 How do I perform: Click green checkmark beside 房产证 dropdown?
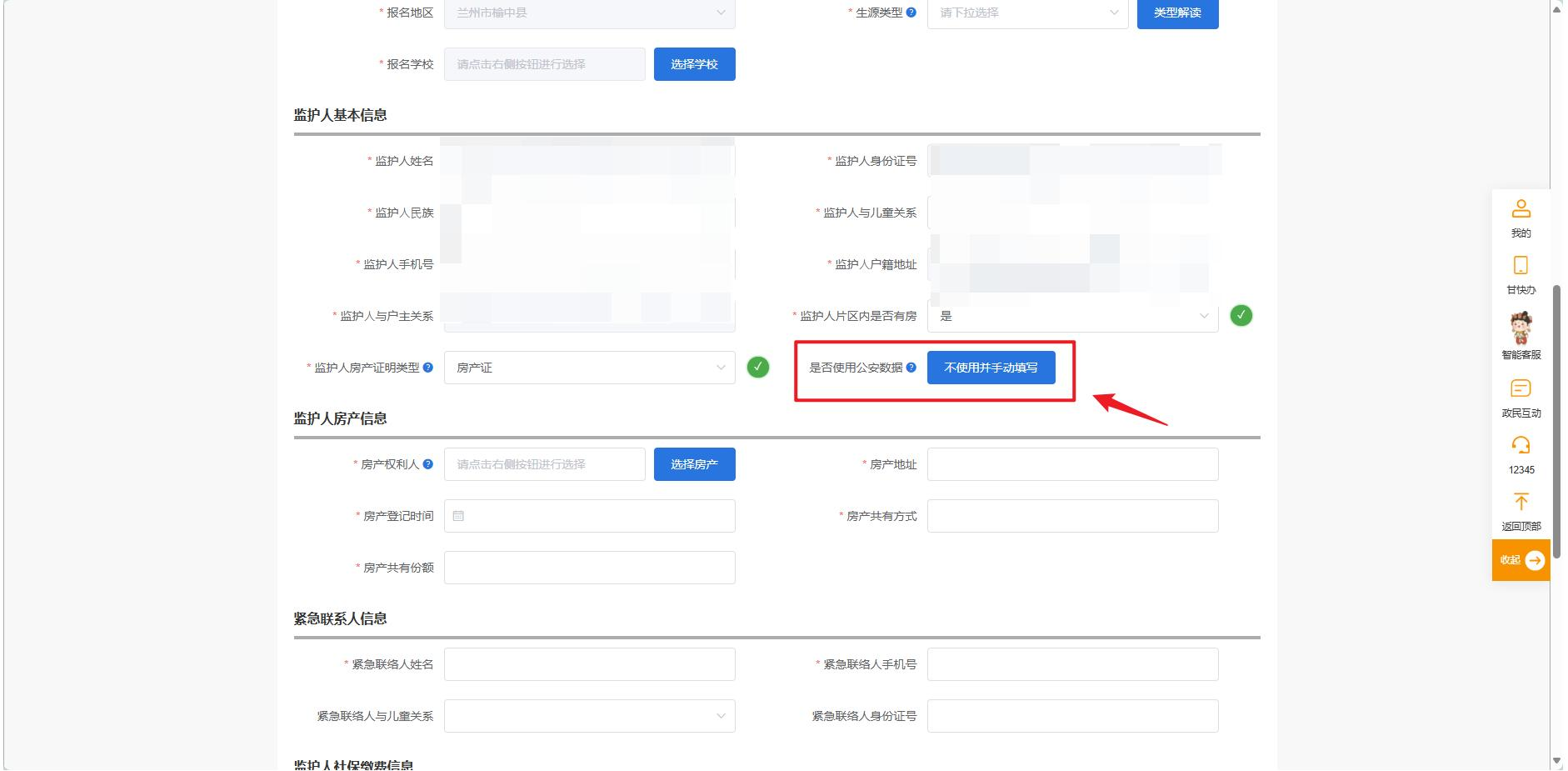(x=758, y=368)
